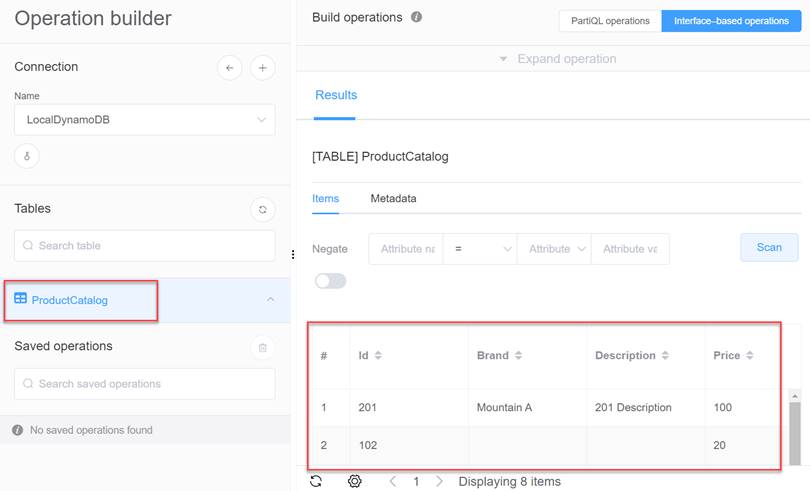The width and height of the screenshot is (810, 491).
Task: Expand the operation panel
Action: pyautogui.click(x=558, y=59)
